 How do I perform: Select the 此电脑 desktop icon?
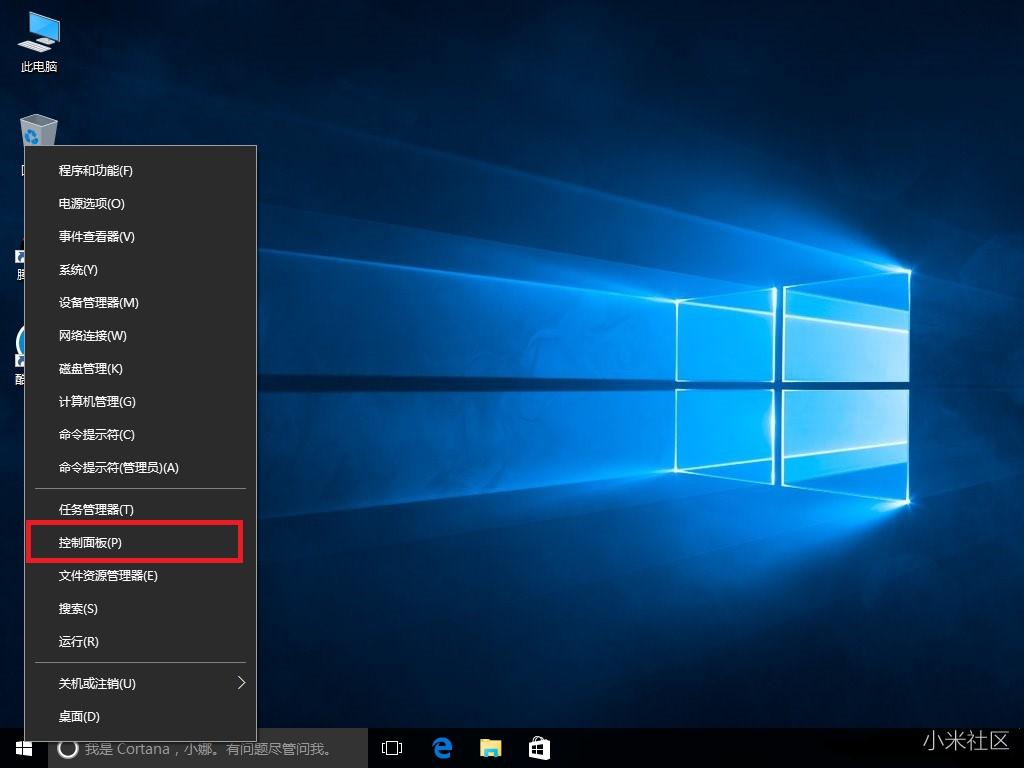39,42
